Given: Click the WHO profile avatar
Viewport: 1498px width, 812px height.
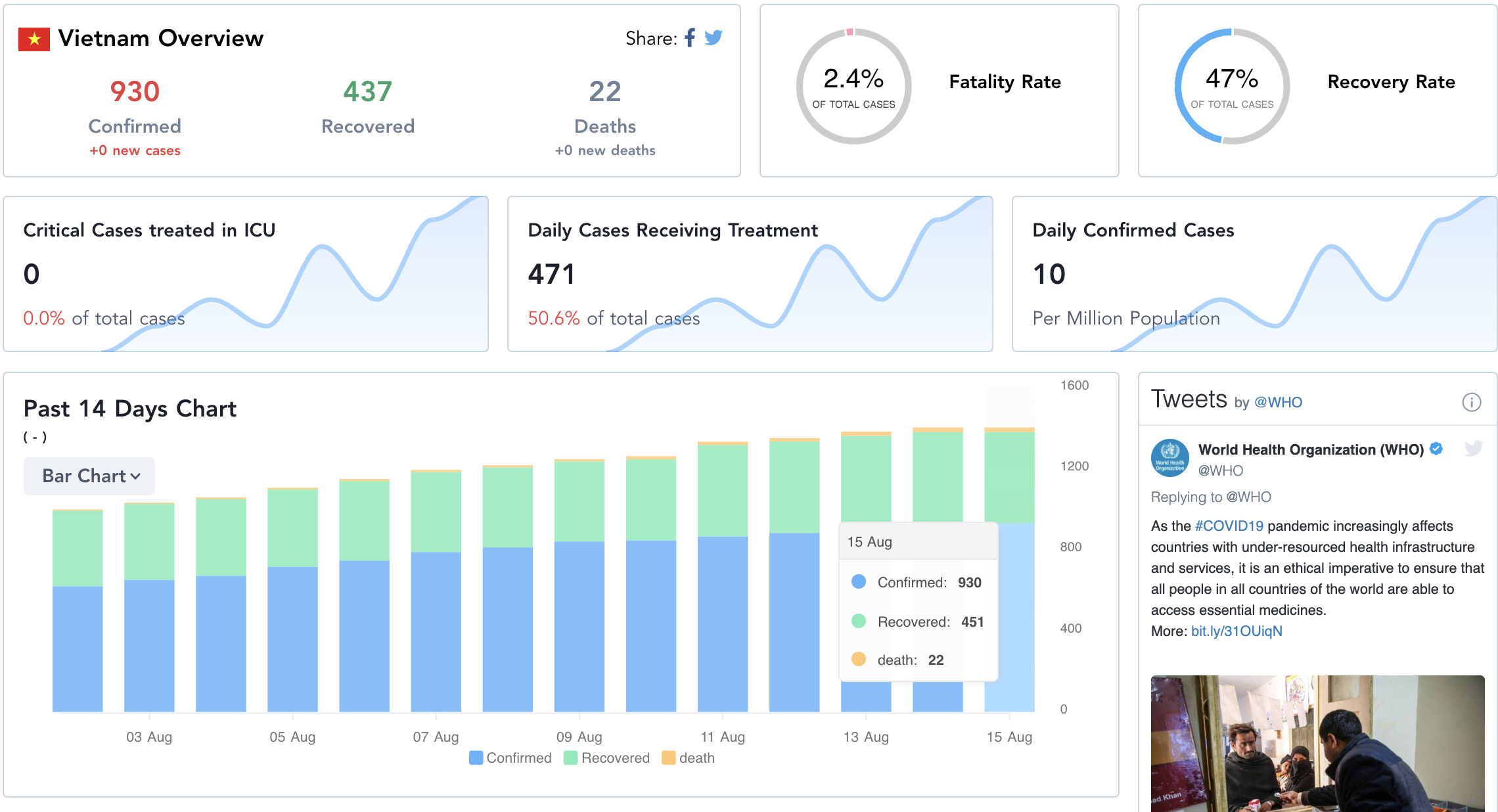Looking at the screenshot, I should click(x=1169, y=458).
